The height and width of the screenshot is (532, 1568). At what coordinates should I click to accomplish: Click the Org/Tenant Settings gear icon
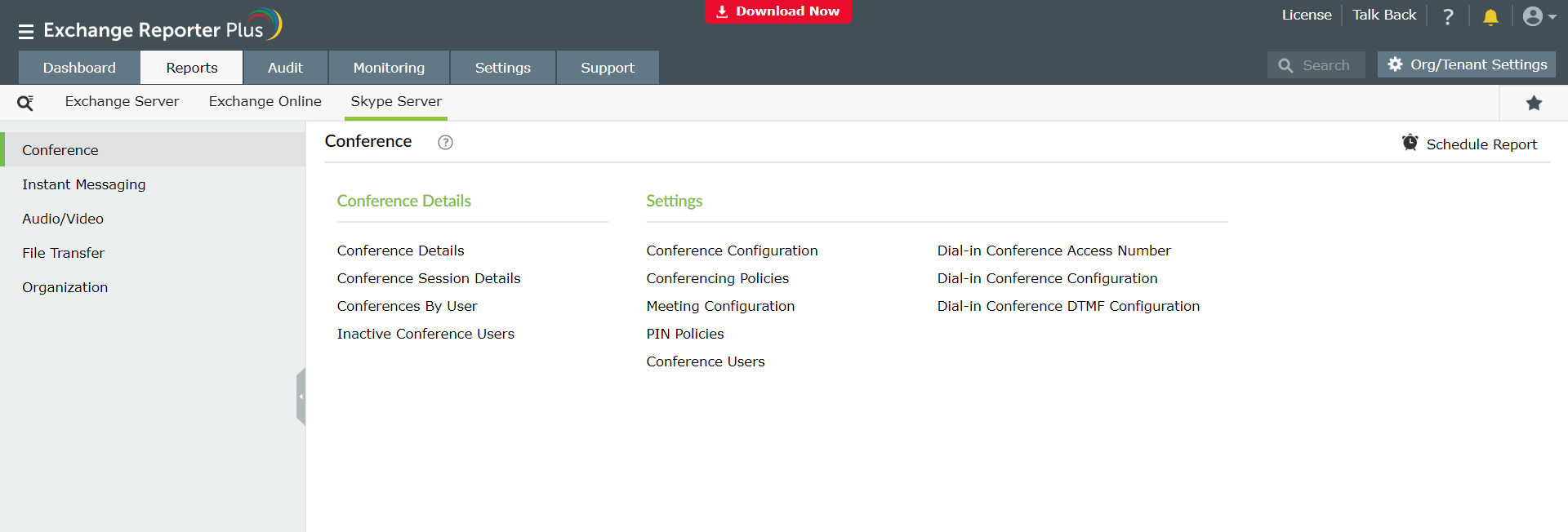click(1395, 64)
